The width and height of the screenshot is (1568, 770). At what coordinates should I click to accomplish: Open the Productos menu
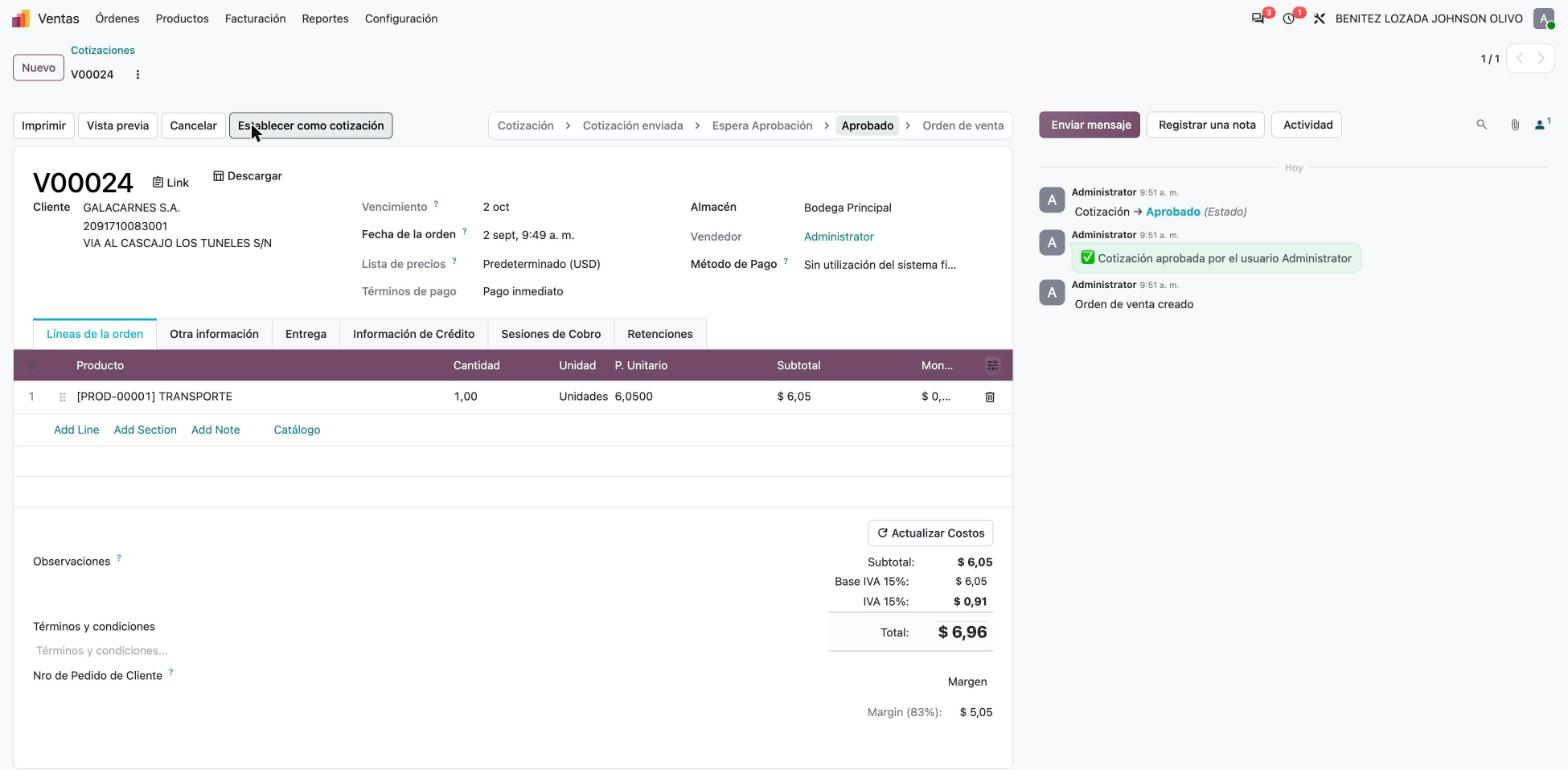click(182, 19)
